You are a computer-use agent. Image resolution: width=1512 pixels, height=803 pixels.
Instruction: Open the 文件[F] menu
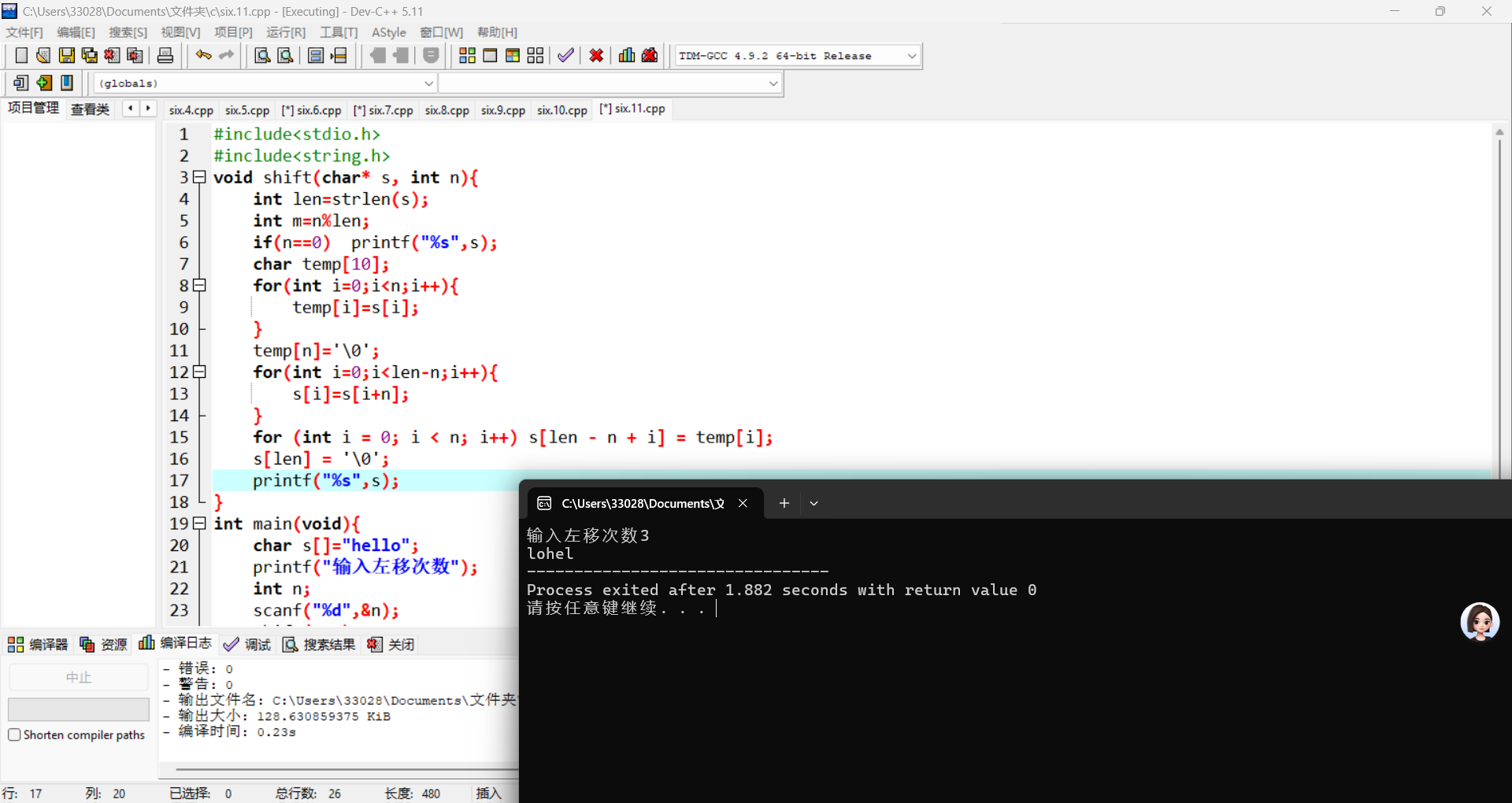24,32
